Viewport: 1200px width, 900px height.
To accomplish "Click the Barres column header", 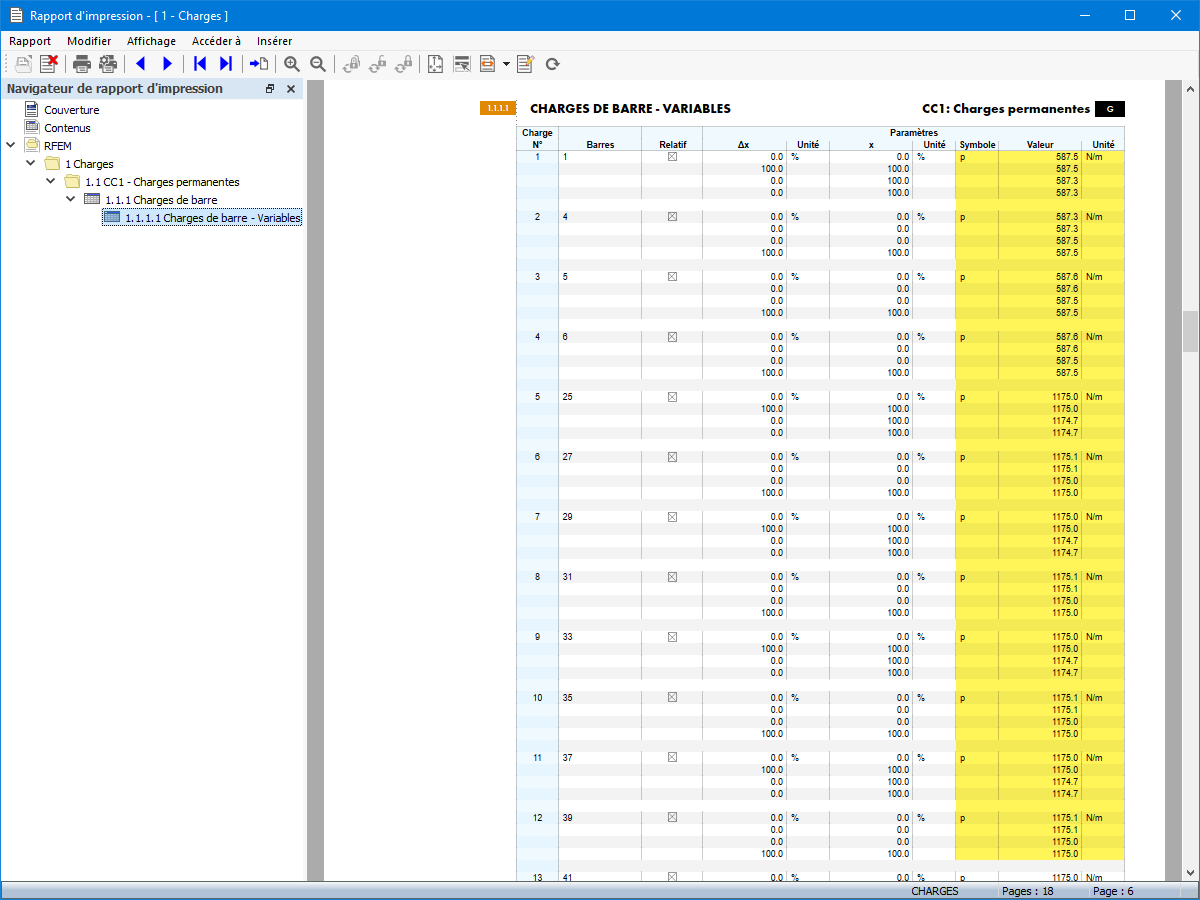I will point(600,145).
